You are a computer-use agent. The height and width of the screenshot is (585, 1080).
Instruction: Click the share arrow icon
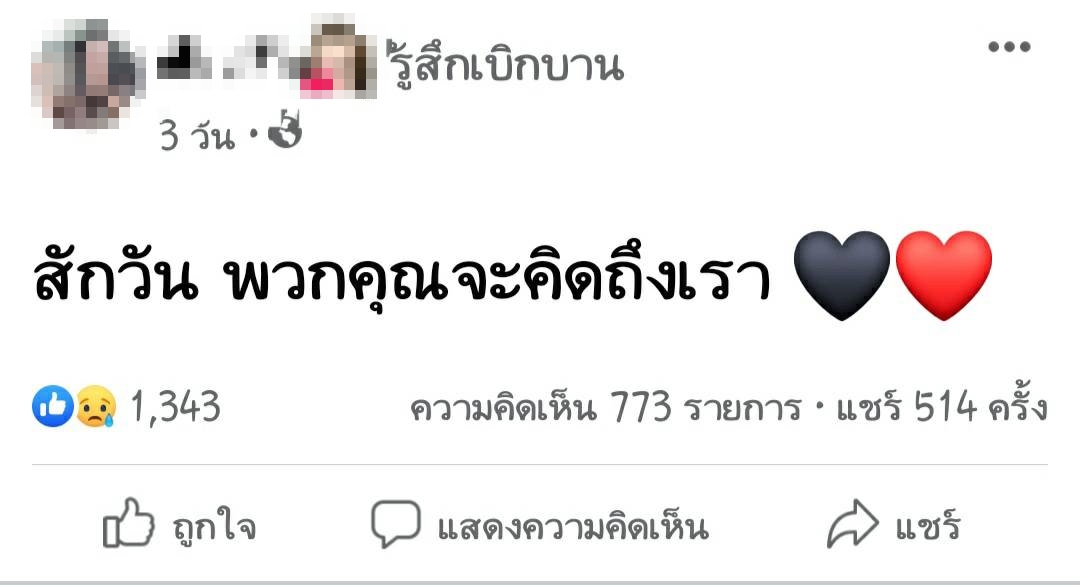(x=853, y=524)
